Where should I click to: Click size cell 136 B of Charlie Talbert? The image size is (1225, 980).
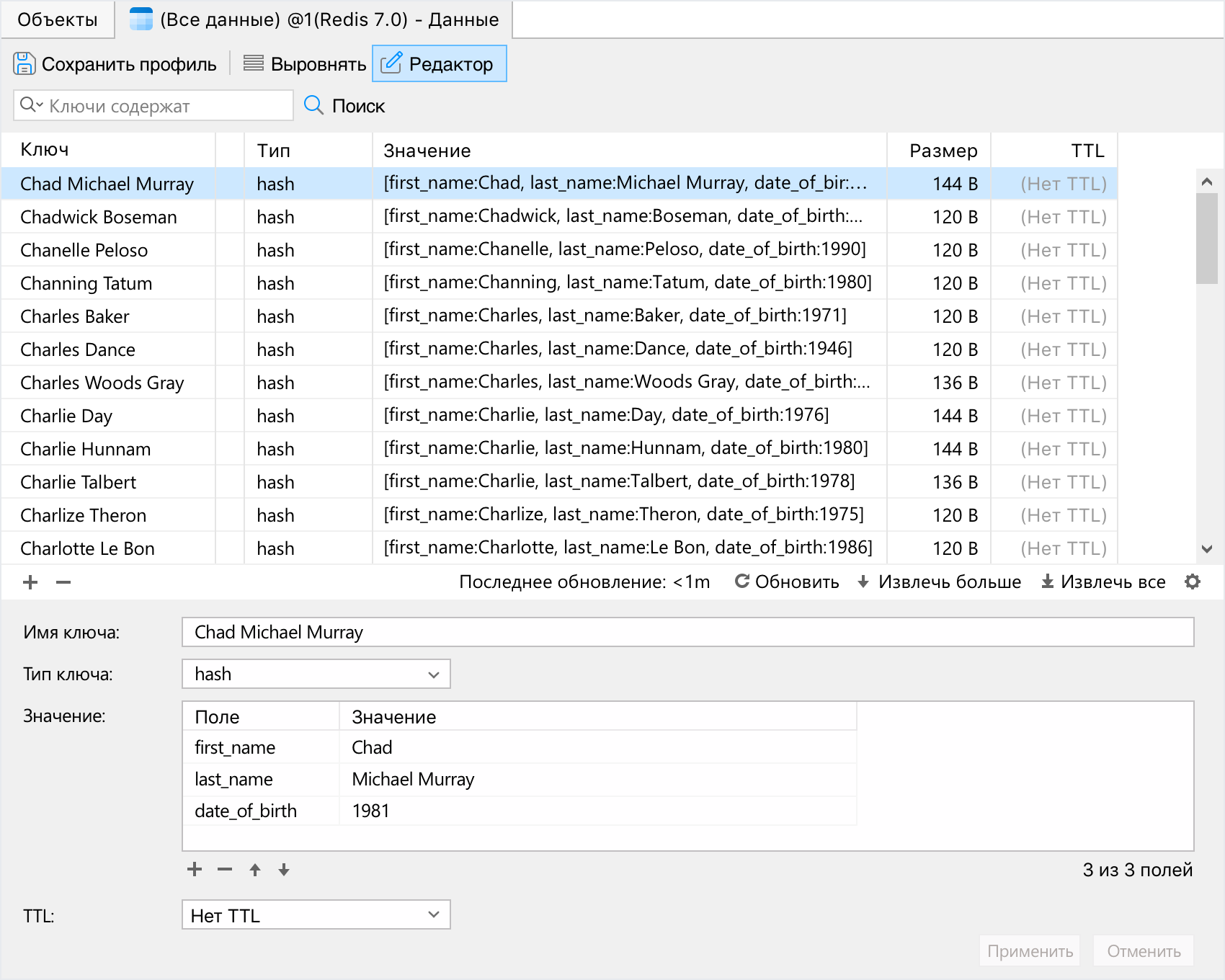[939, 482]
